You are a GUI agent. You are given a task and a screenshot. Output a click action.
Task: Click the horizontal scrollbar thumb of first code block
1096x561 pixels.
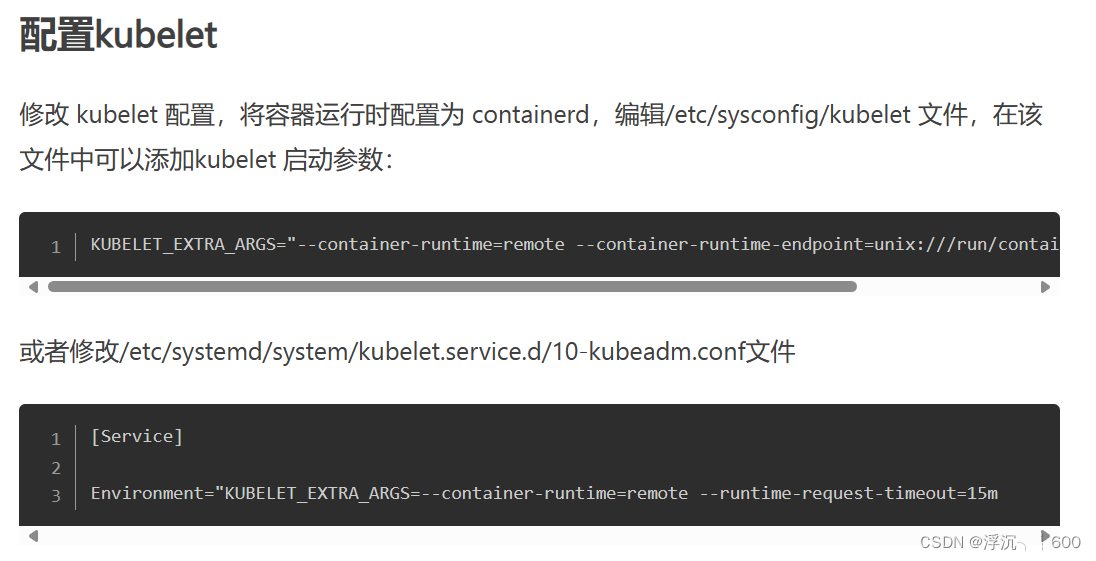452,287
